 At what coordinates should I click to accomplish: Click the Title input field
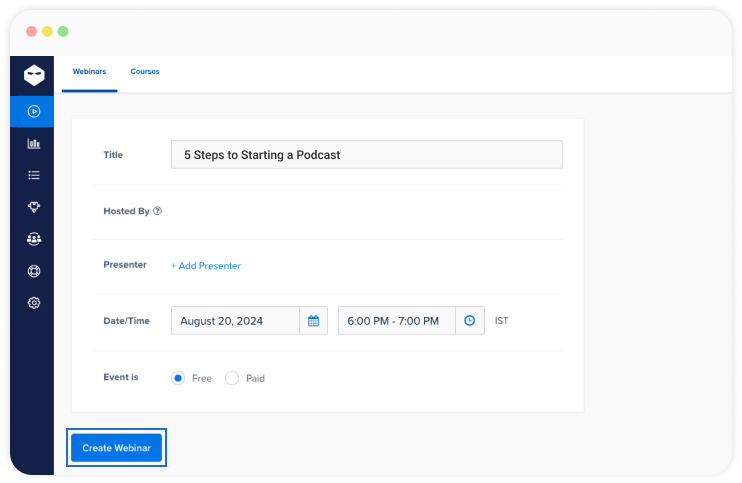(x=367, y=154)
